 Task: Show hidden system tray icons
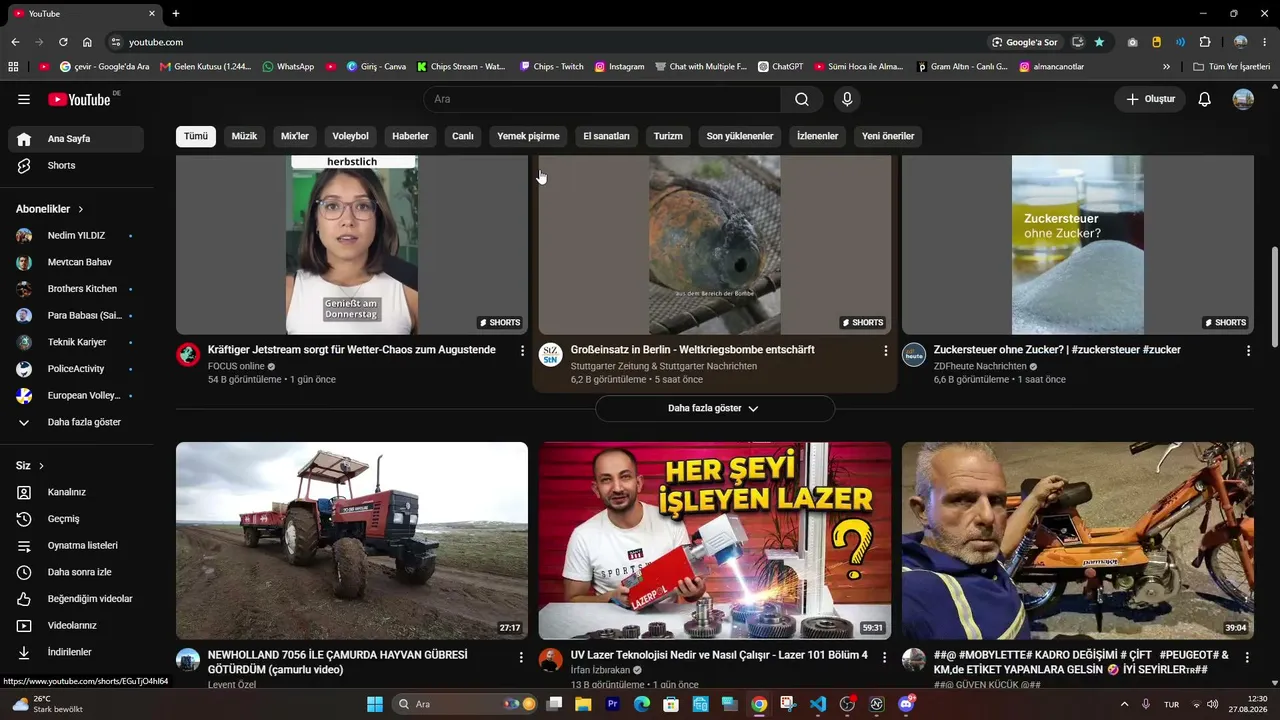pos(1124,704)
